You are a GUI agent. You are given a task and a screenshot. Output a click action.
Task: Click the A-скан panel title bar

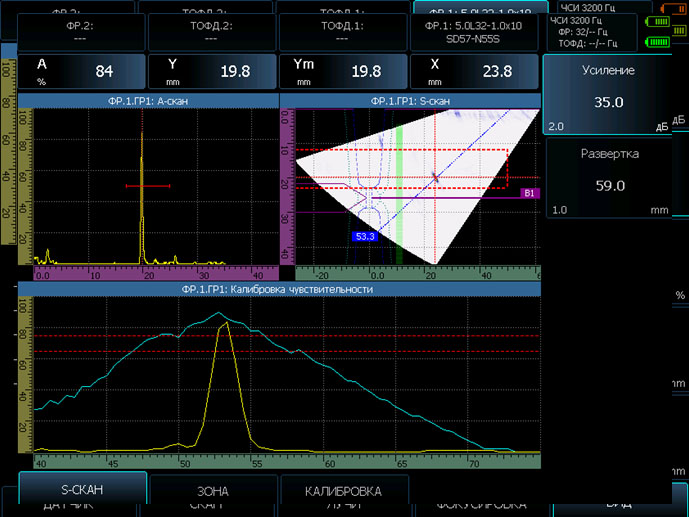pos(148,100)
